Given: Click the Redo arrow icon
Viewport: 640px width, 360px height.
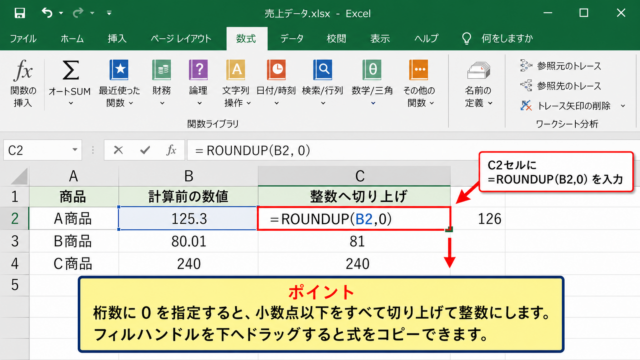Looking at the screenshot, I should coord(78,13).
